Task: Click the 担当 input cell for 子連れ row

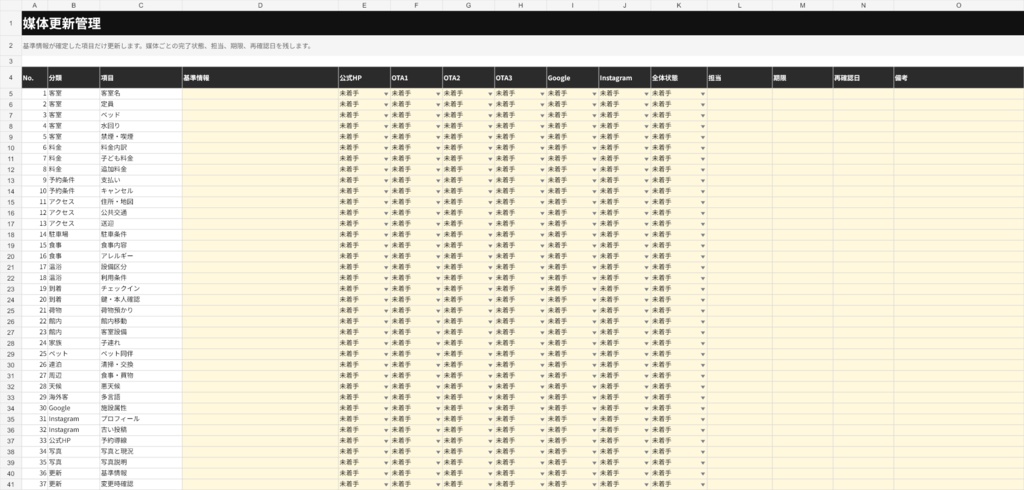Action: [740, 343]
